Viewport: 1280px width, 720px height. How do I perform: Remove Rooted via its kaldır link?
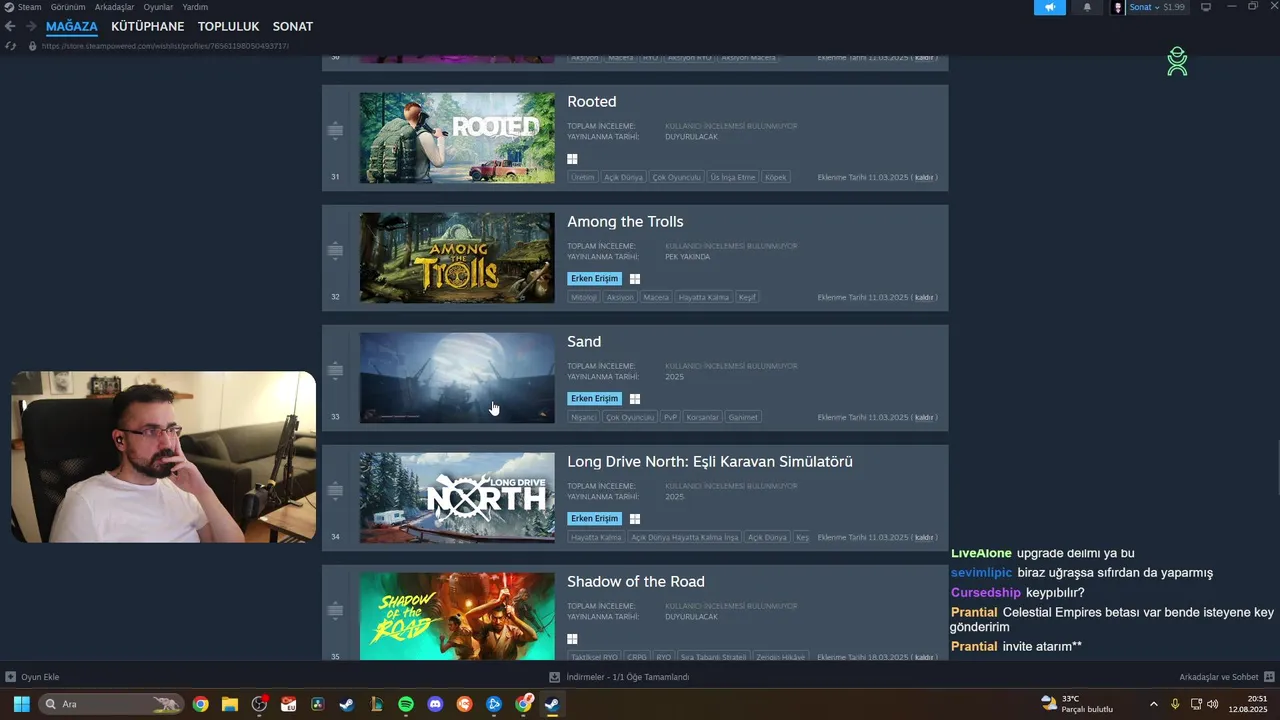pos(924,177)
